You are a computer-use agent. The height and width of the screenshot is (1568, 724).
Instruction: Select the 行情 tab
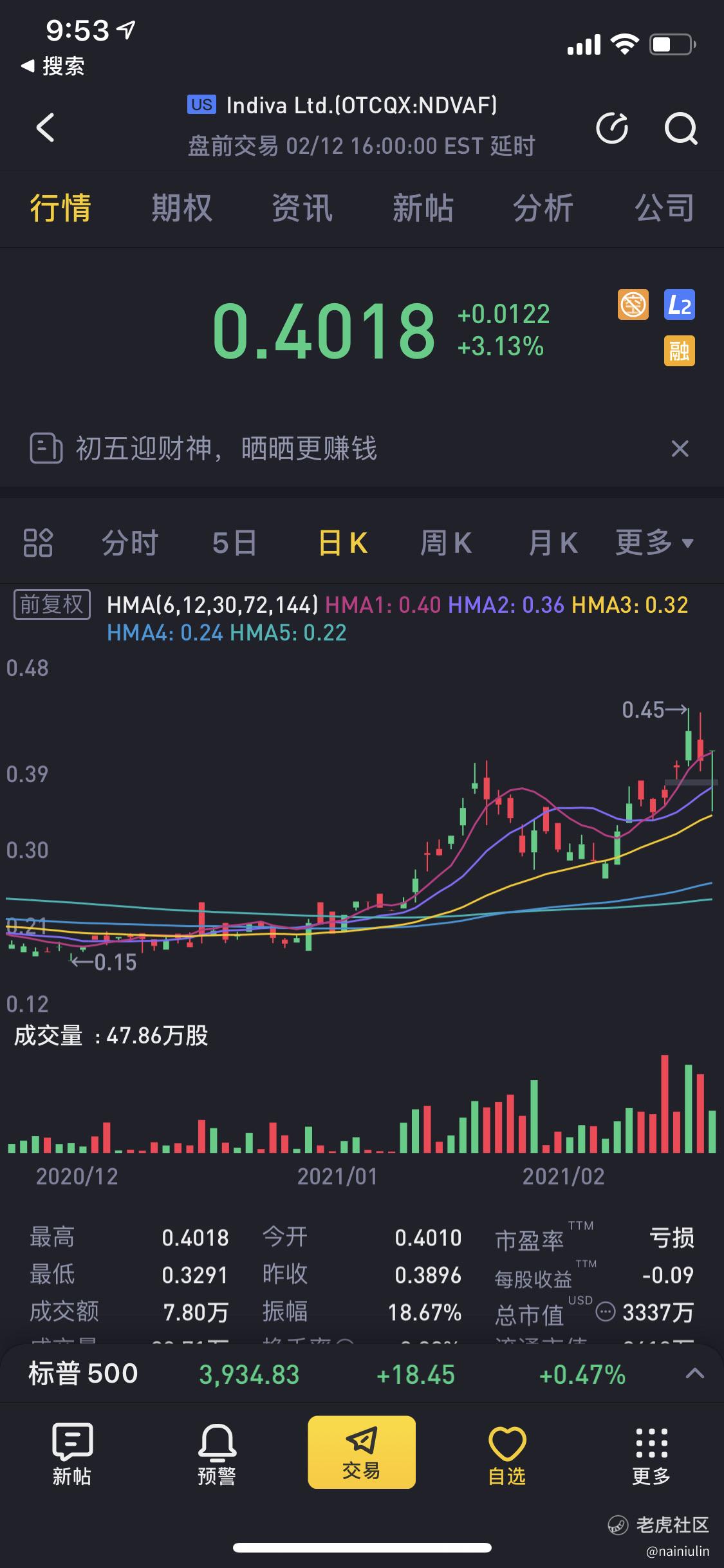click(60, 208)
